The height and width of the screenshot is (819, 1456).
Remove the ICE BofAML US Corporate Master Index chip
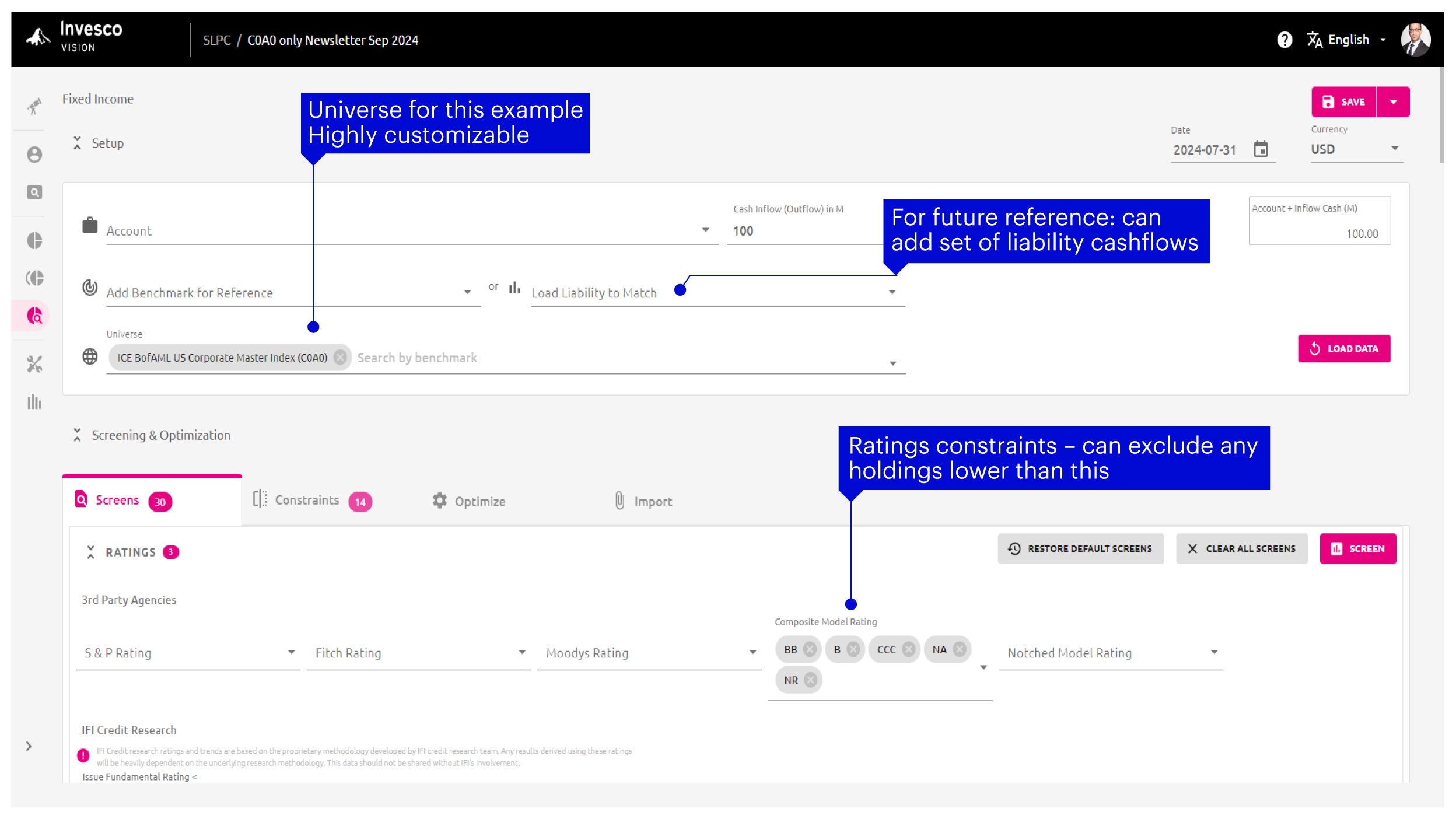click(x=340, y=357)
